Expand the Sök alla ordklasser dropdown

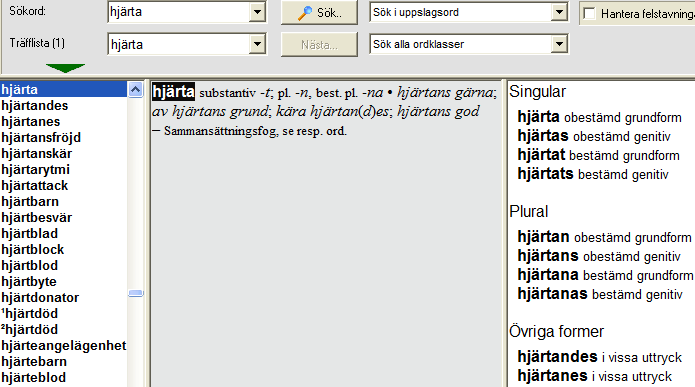[x=559, y=44]
